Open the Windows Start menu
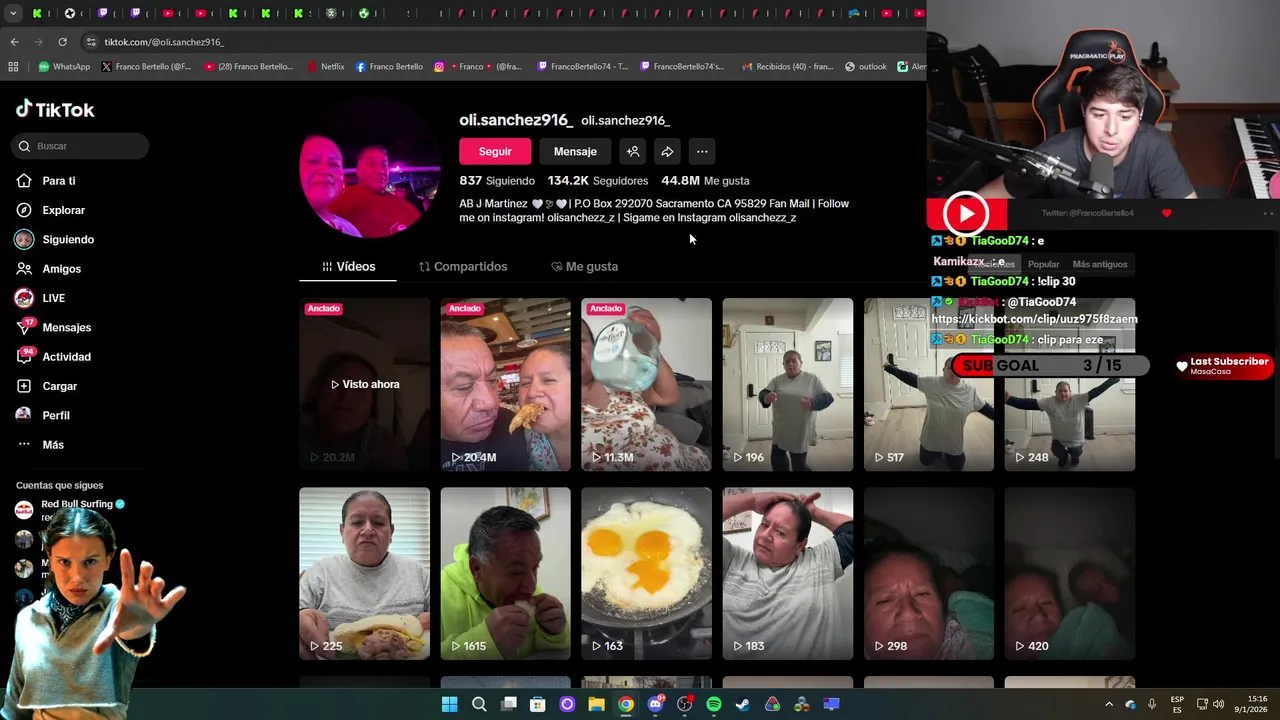The height and width of the screenshot is (720, 1280). pos(449,705)
